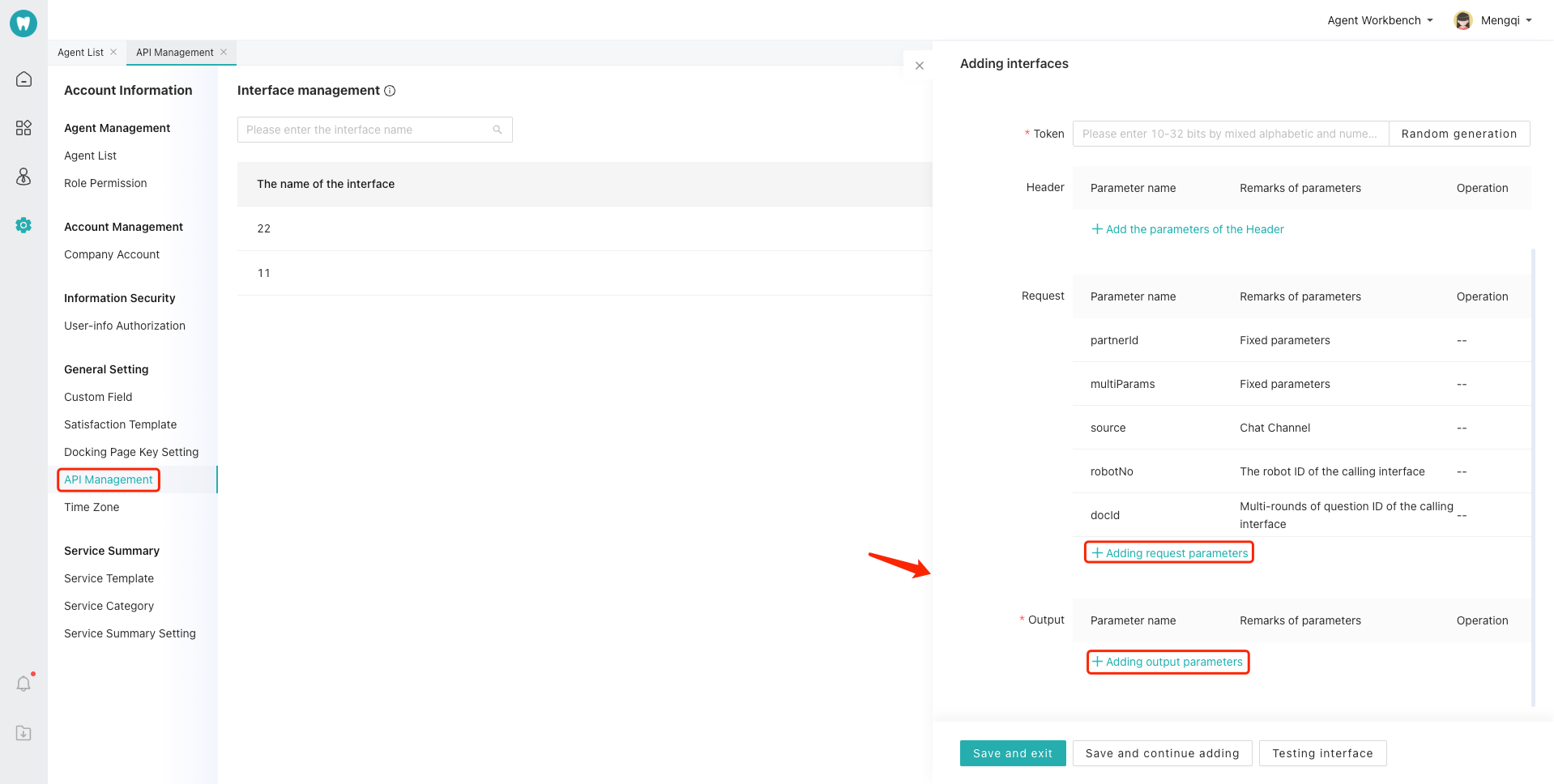
Task: Click the partnerId parameter row
Action: (x=1301, y=340)
